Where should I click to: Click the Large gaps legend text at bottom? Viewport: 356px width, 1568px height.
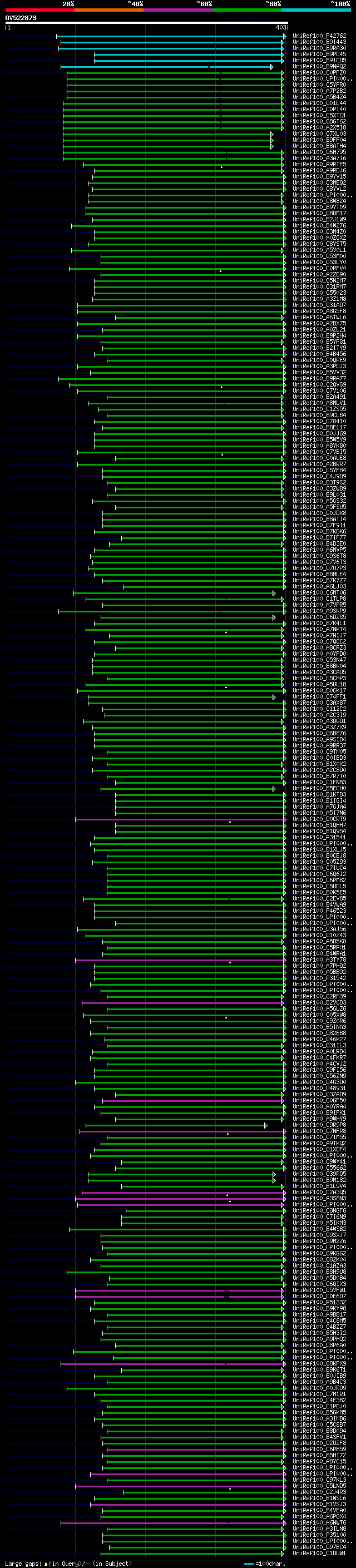point(67,1563)
